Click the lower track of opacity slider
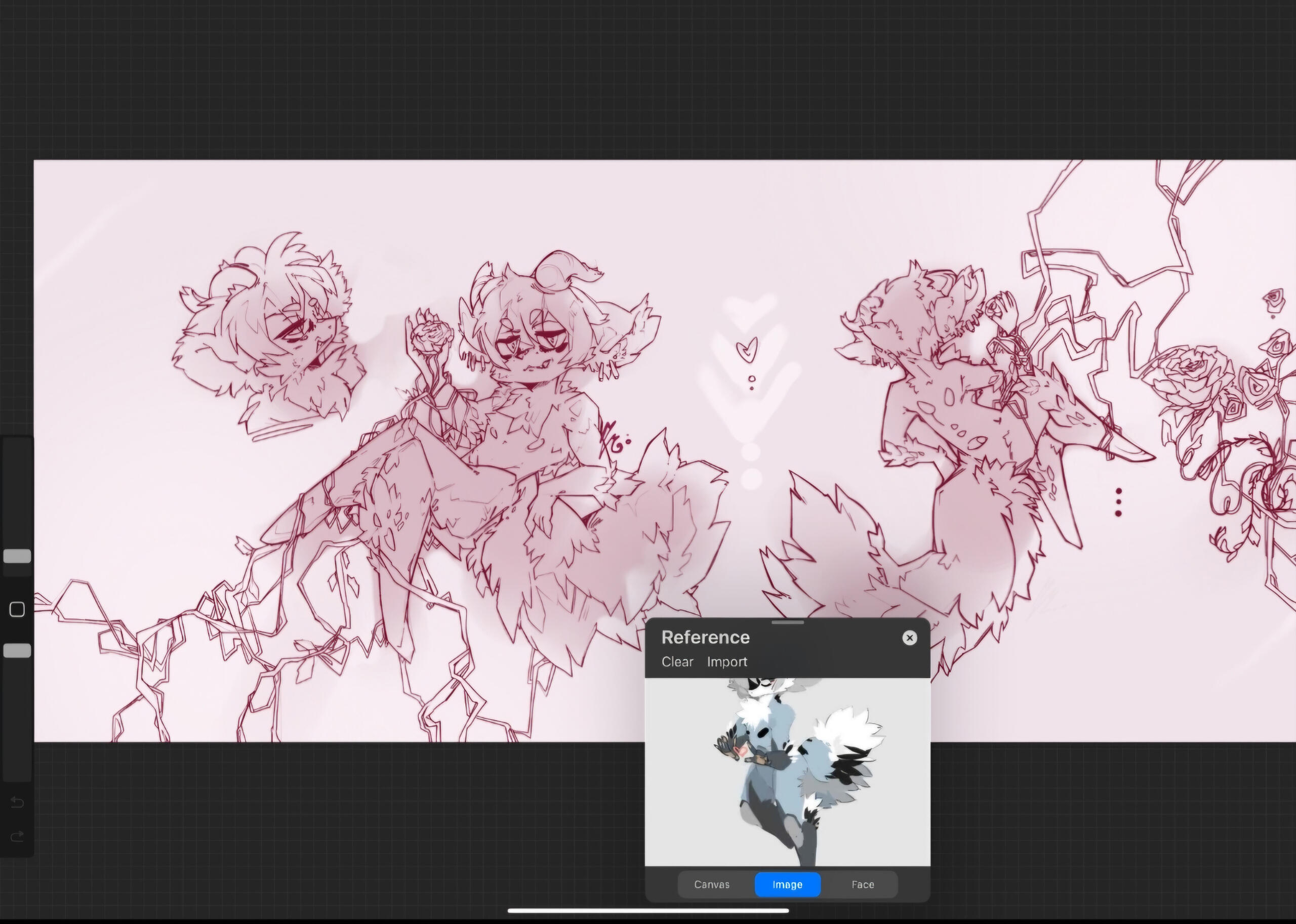The image size is (1296, 924). (17, 723)
